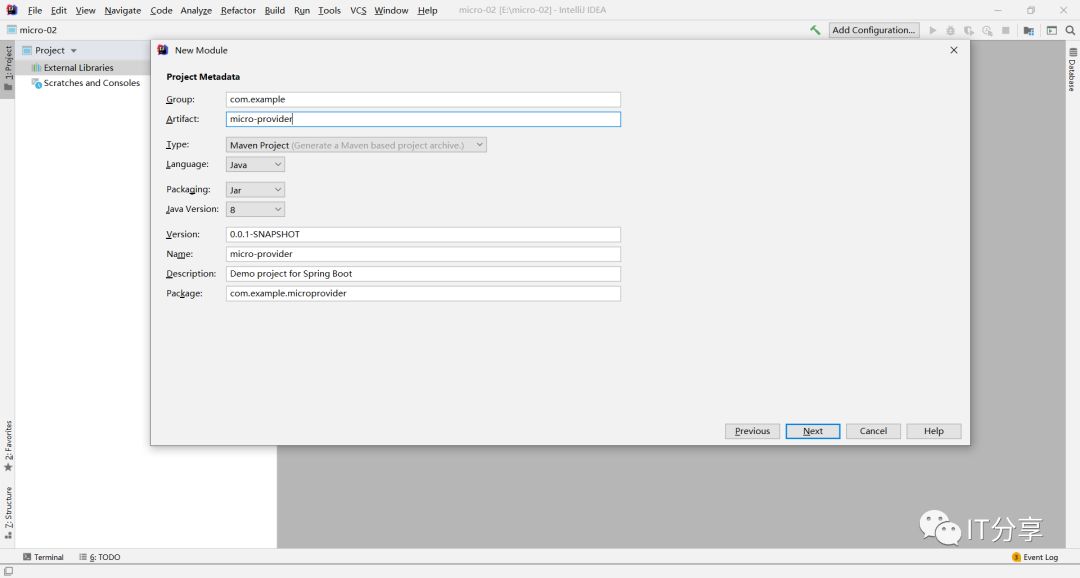Open the Navigate menu
Viewport: 1080px width, 578px height.
pos(123,10)
